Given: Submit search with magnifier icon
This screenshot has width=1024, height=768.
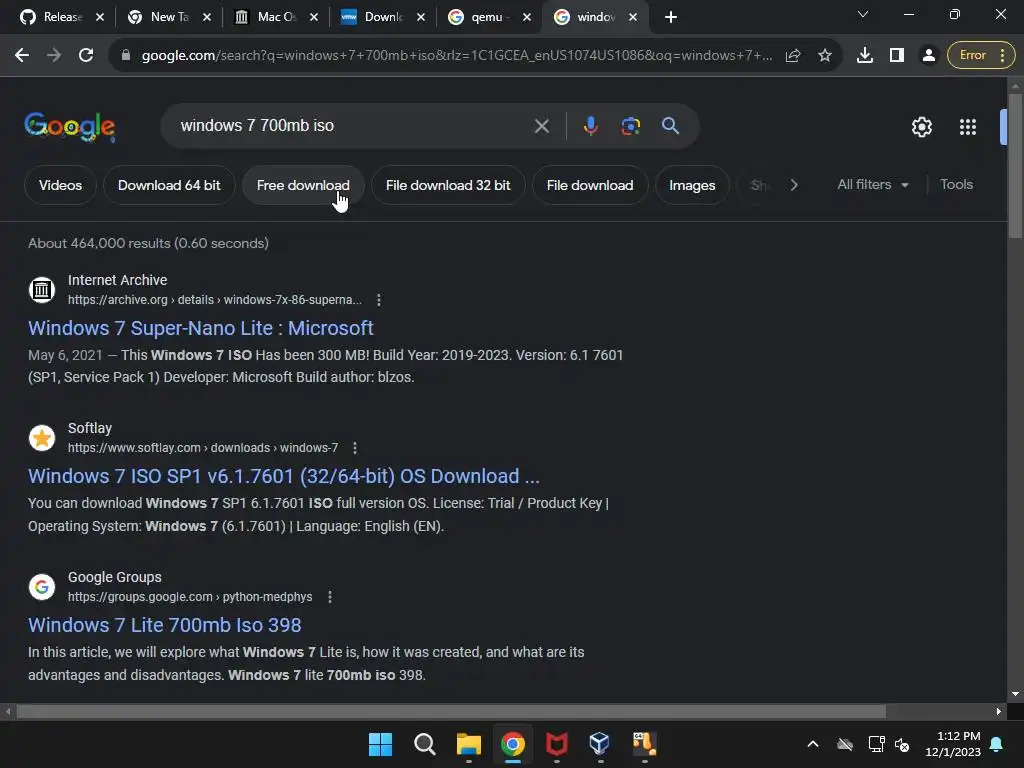Looking at the screenshot, I should (670, 125).
